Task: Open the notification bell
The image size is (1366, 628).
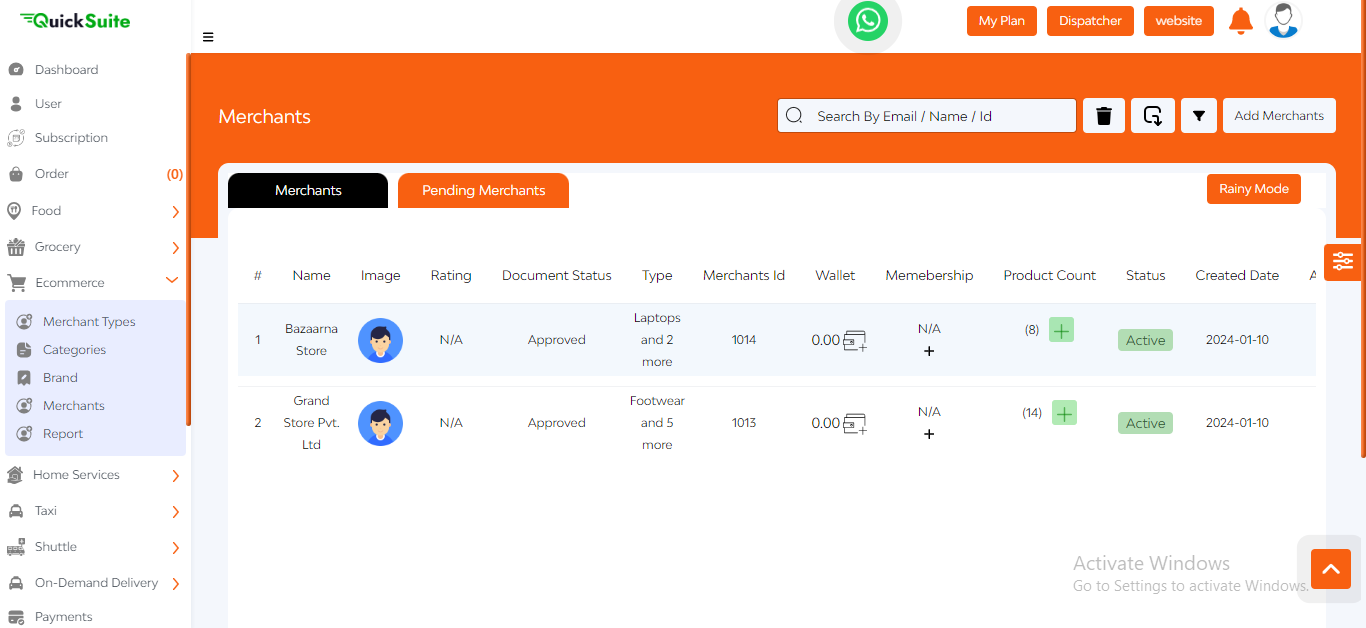Action: pyautogui.click(x=1240, y=21)
